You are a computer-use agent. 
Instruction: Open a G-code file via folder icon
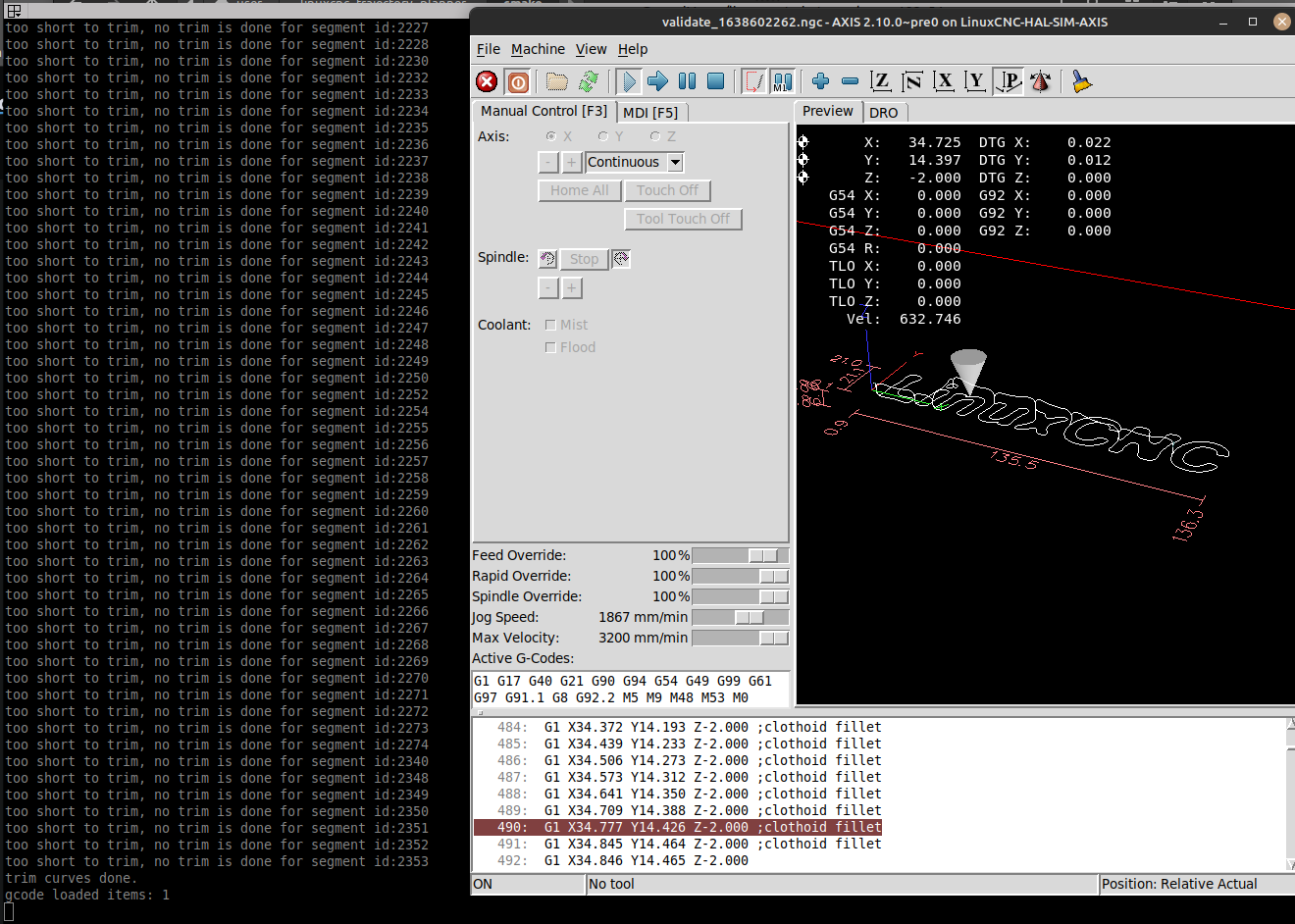557,81
